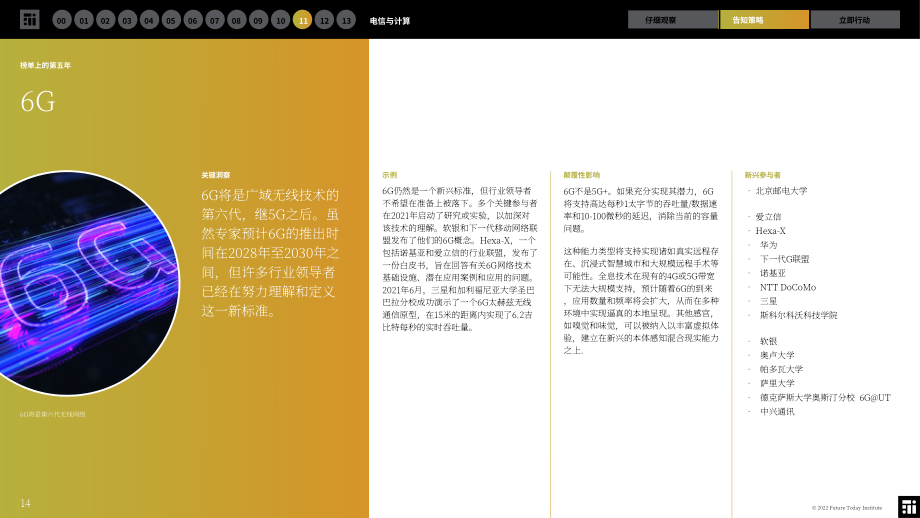The width and height of the screenshot is (920, 518).
Task: Go to section 10 in the navigation
Action: [x=280, y=20]
